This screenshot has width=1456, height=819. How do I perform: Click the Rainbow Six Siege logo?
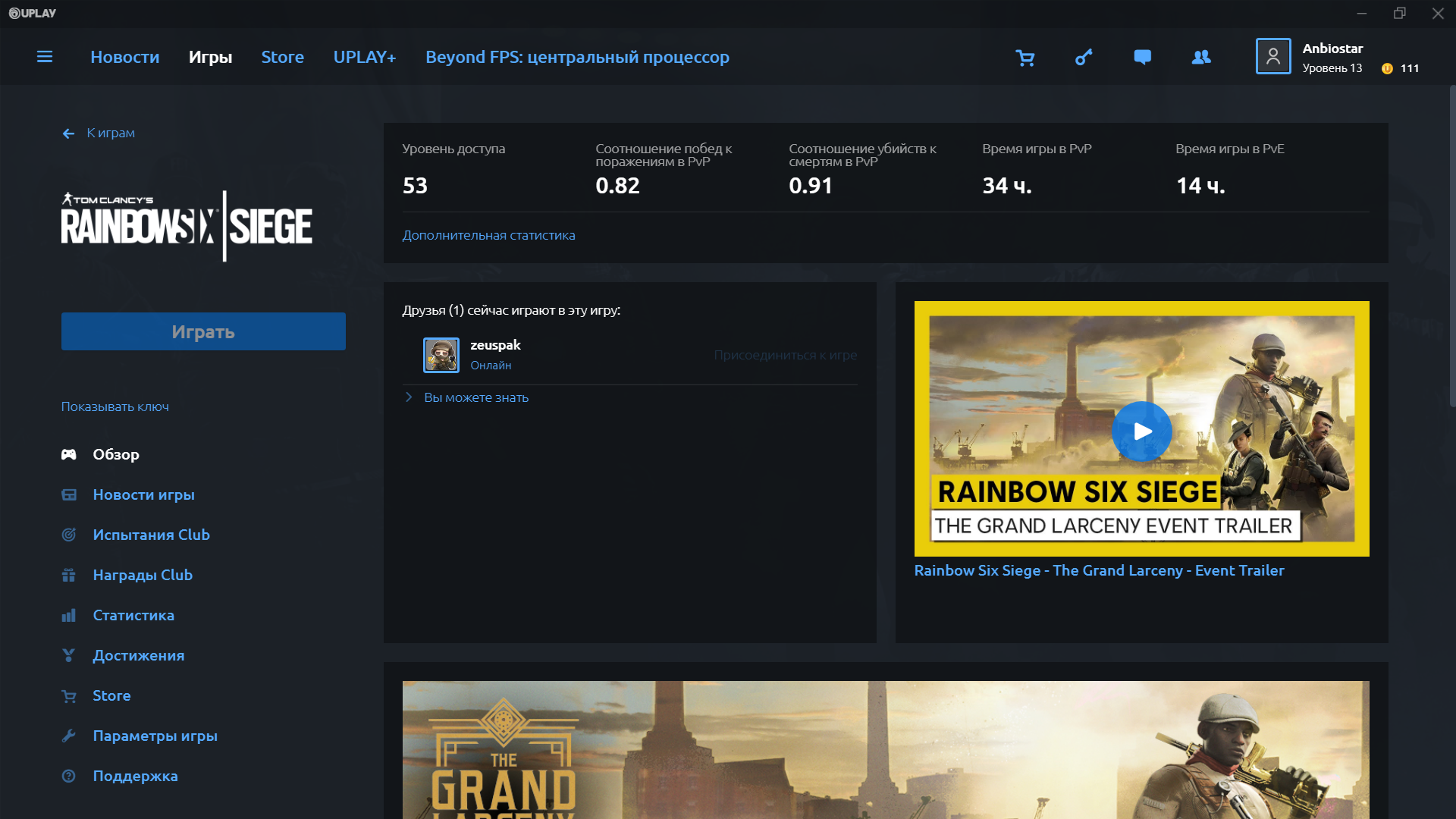(187, 226)
